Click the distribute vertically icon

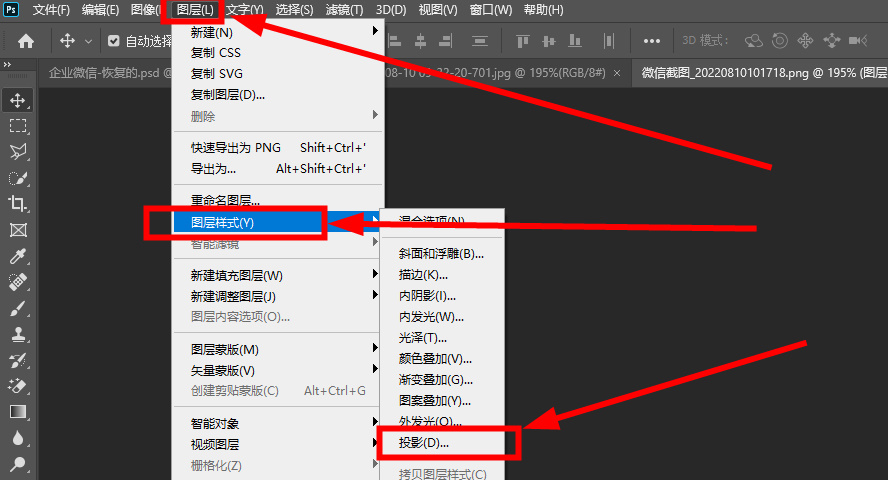coord(480,41)
